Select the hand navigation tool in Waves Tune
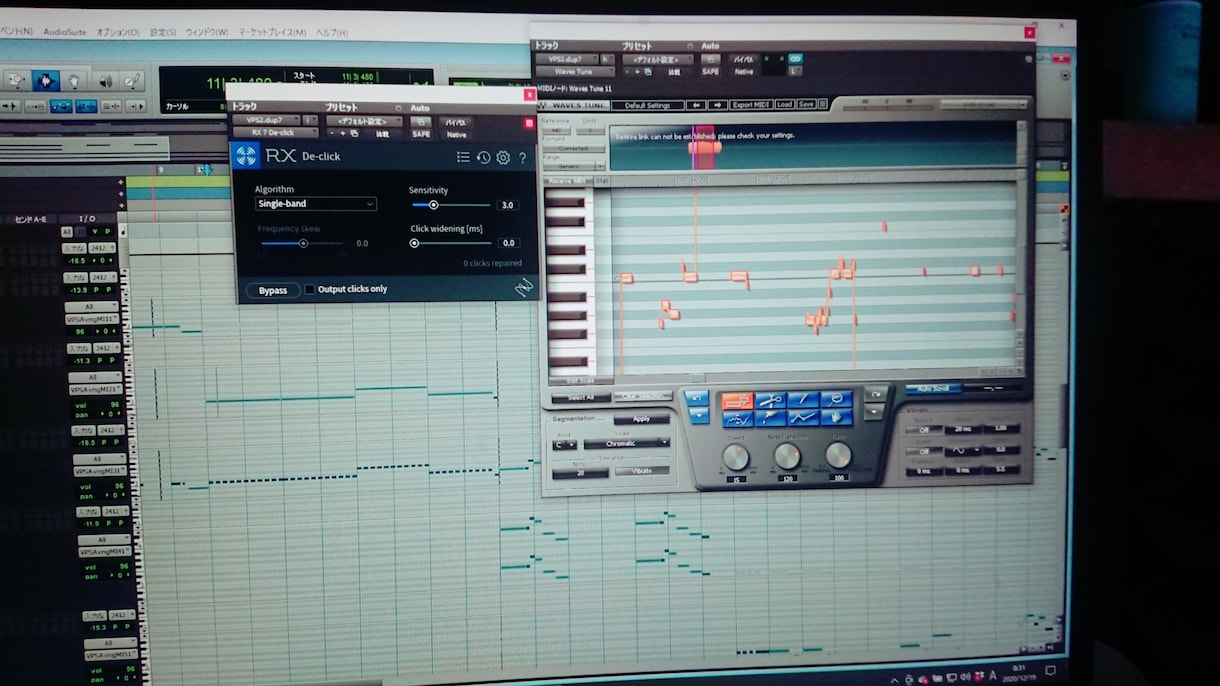Viewport: 1220px width, 686px height. click(836, 418)
